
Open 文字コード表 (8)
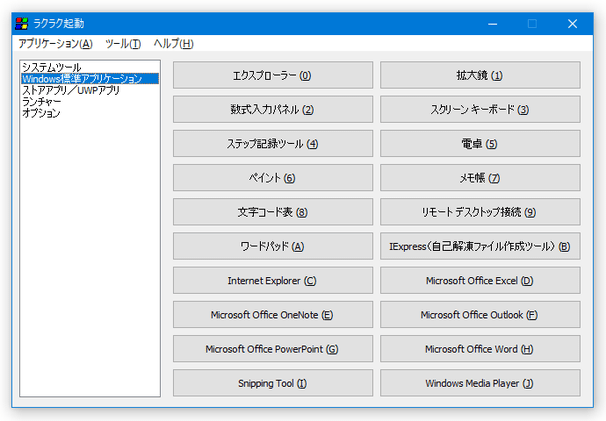click(273, 212)
